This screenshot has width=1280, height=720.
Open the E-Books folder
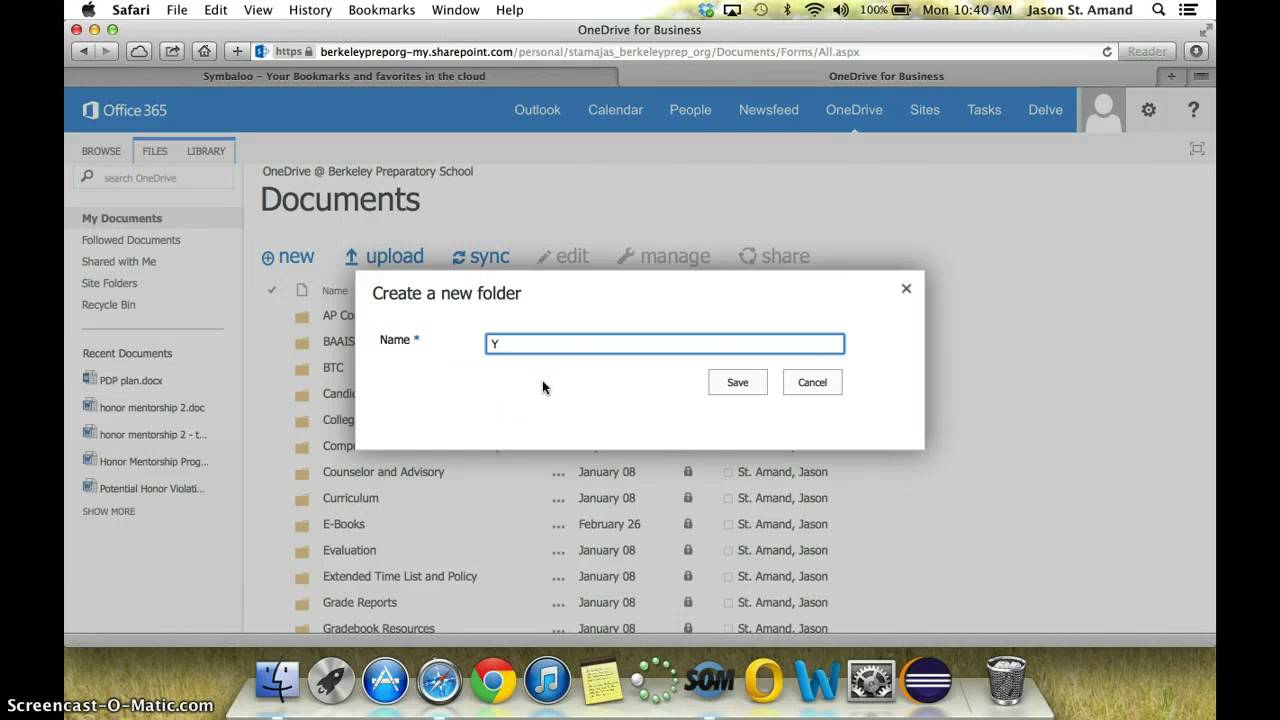343,524
